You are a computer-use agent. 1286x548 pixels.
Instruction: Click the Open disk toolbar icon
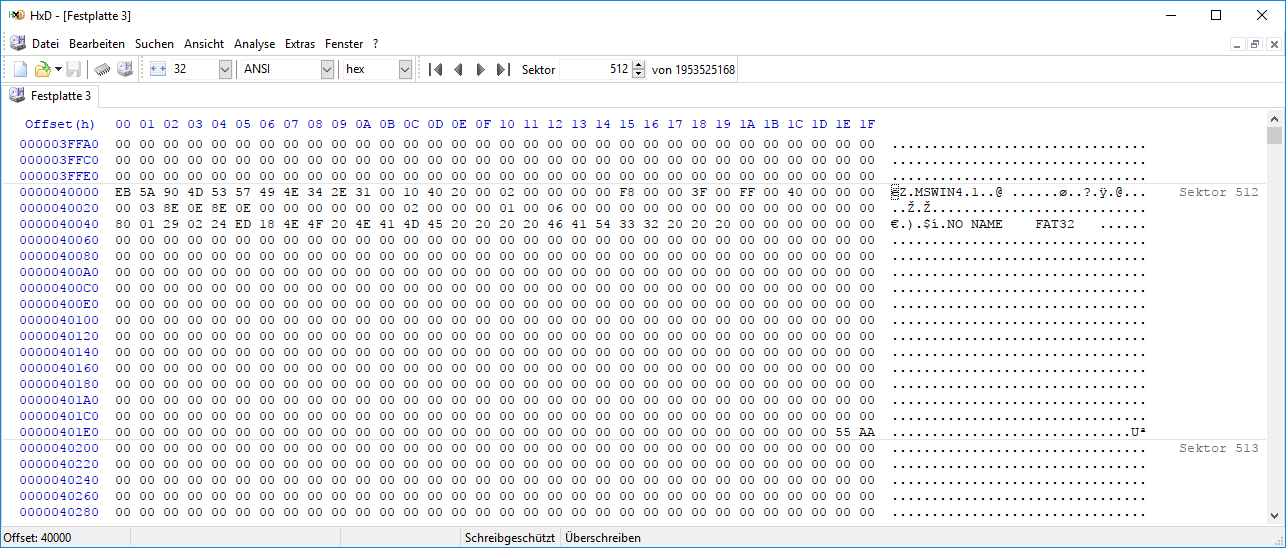(x=125, y=69)
